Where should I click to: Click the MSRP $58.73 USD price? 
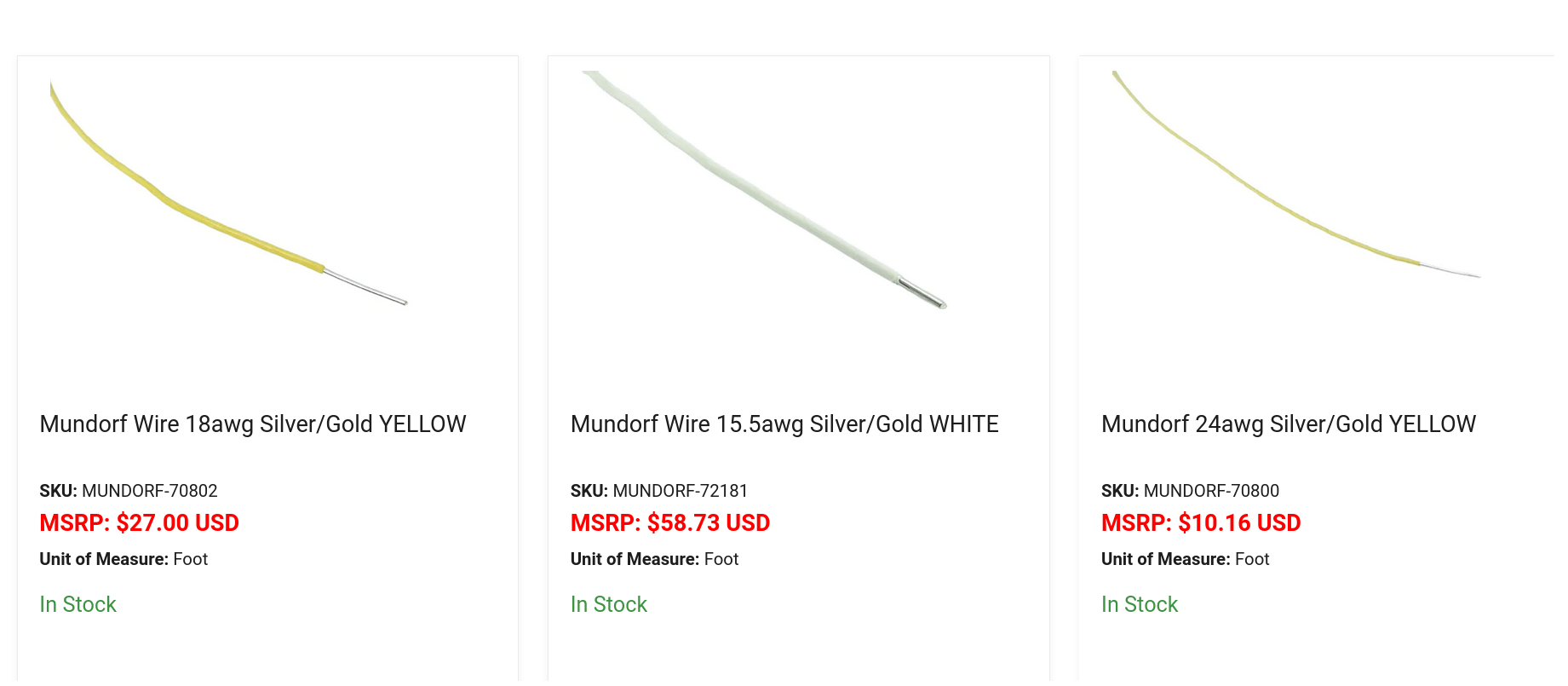(x=670, y=523)
